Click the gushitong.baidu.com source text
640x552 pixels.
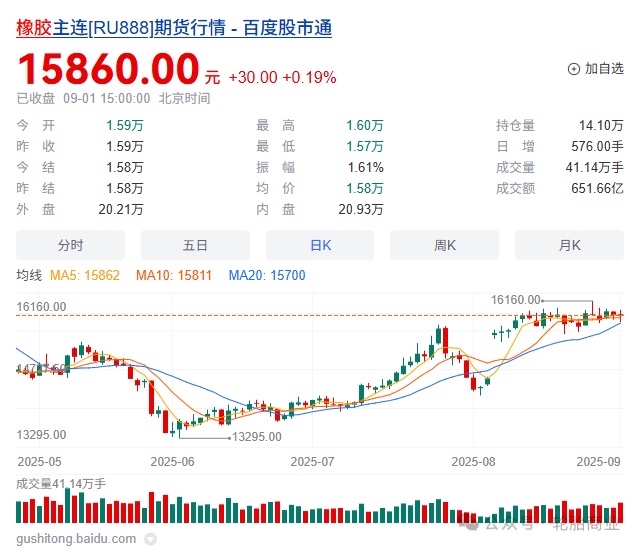coord(76,539)
